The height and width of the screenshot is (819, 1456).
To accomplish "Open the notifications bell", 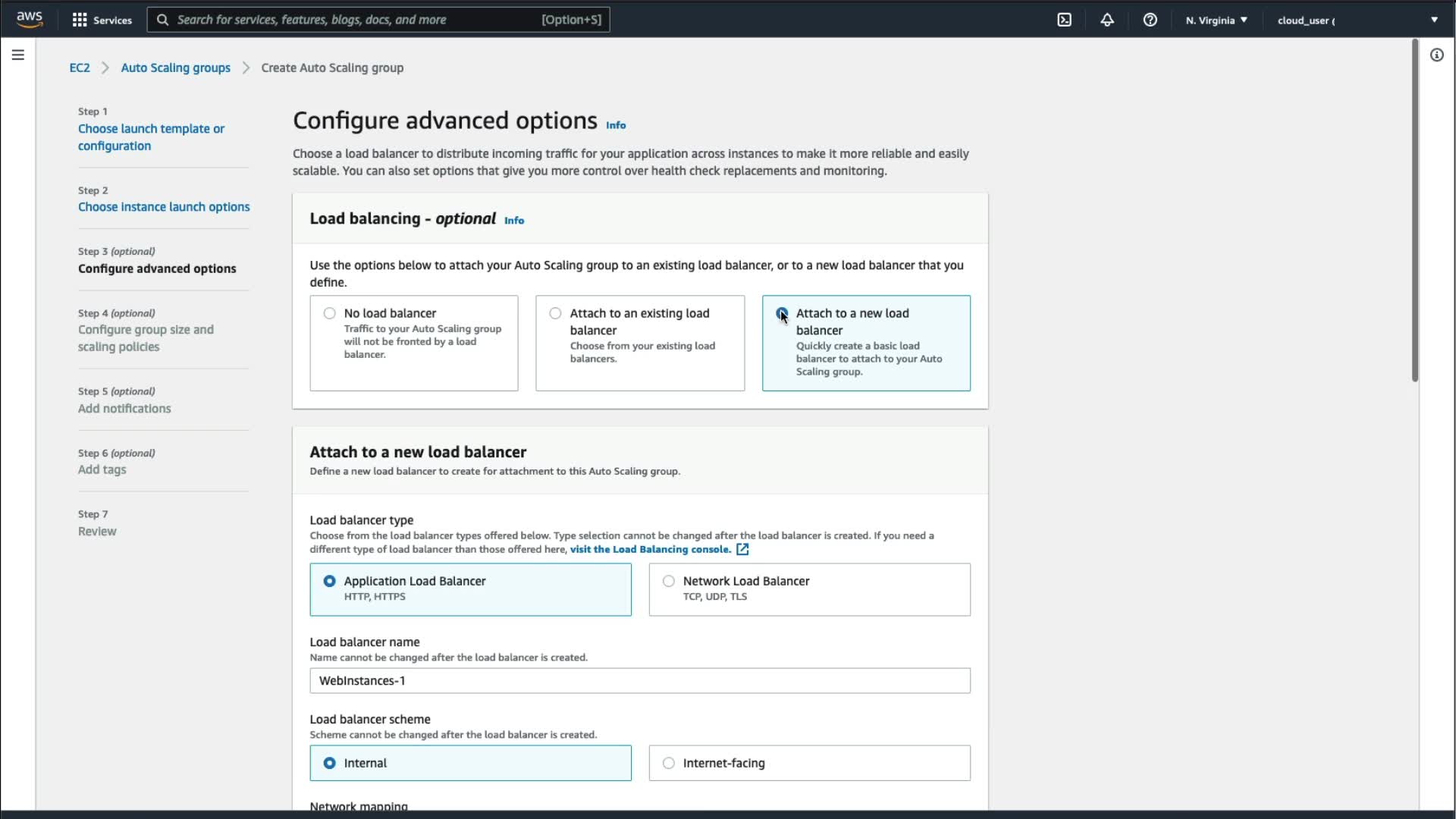I will tap(1107, 20).
